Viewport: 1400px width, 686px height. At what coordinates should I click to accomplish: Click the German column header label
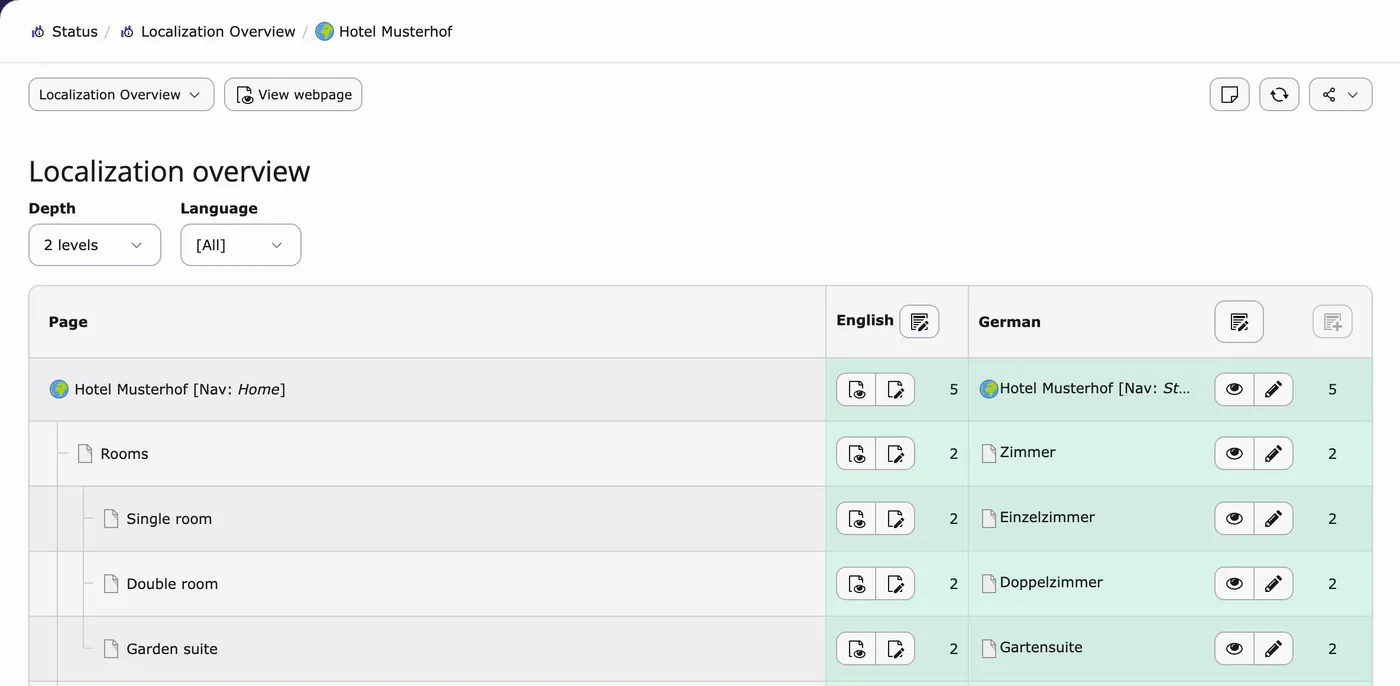tap(1009, 322)
